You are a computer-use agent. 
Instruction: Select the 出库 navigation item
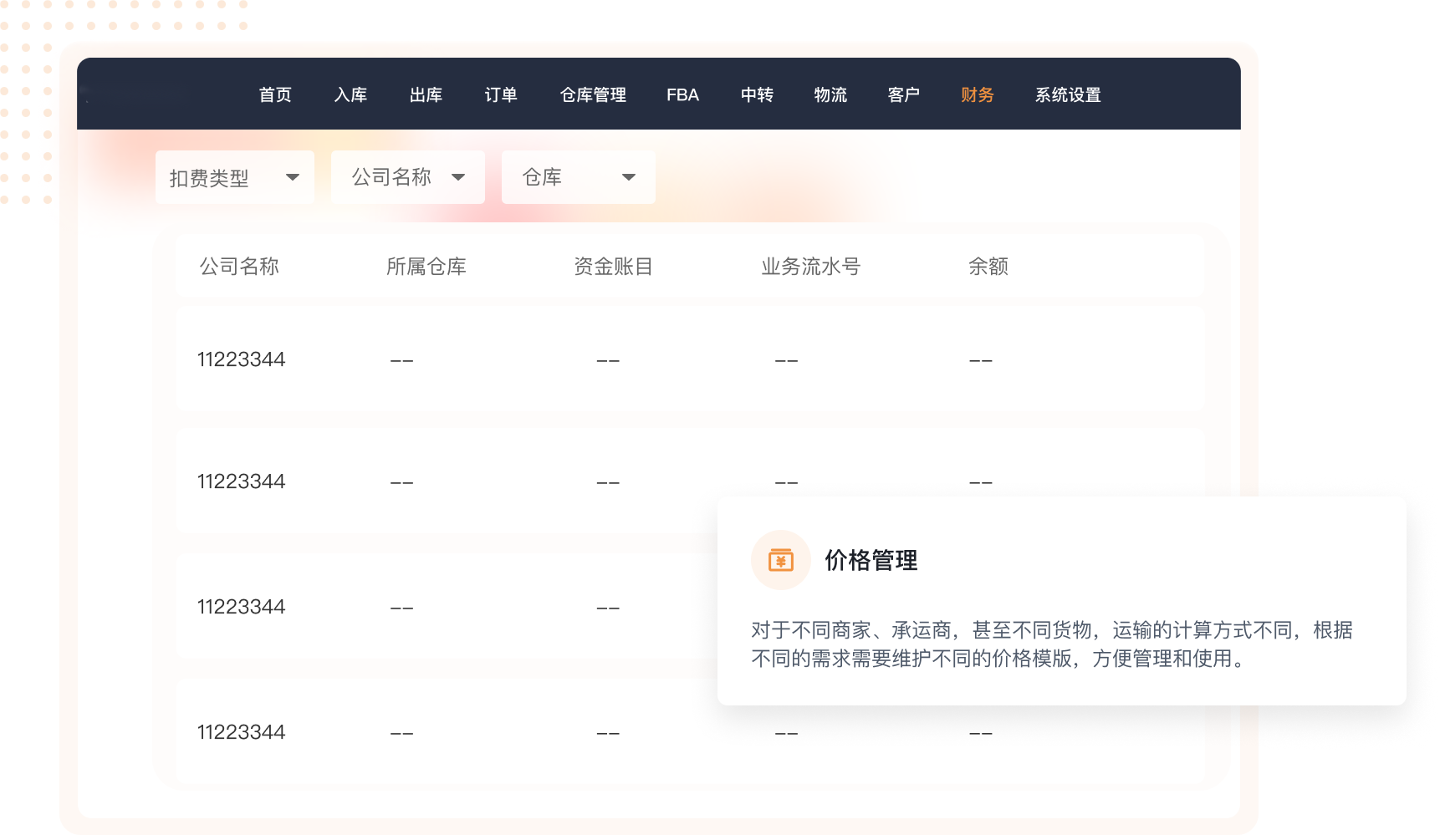click(426, 95)
